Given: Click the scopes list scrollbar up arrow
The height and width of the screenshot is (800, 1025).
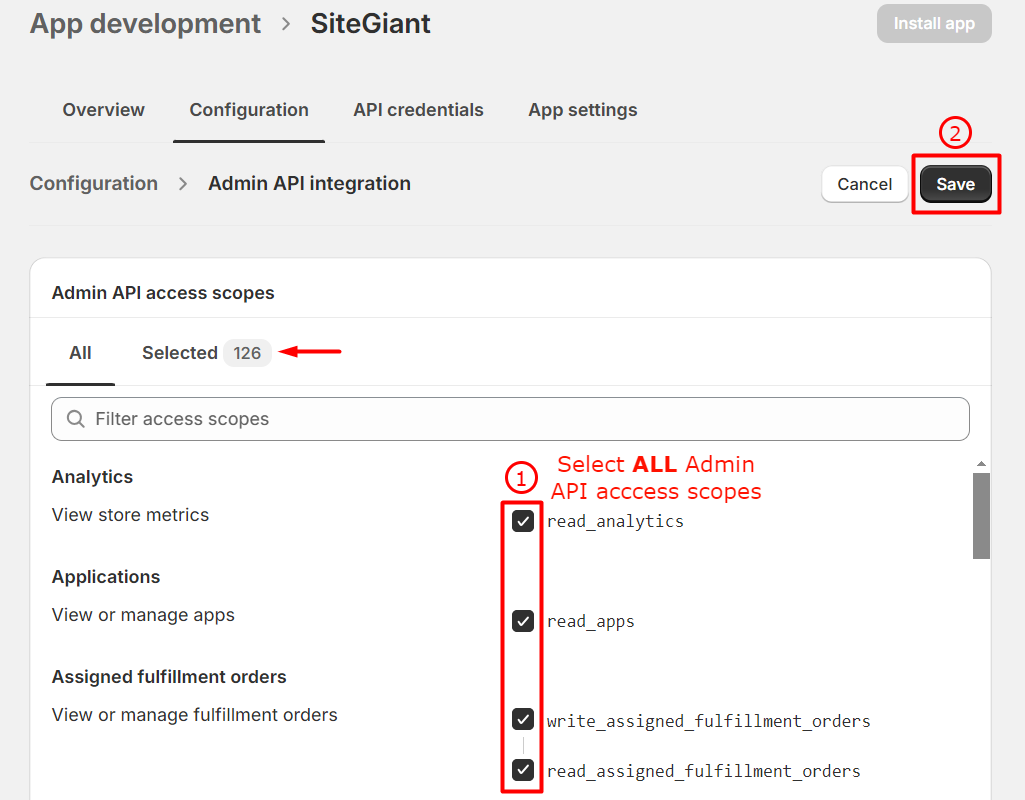Looking at the screenshot, I should click(x=981, y=464).
